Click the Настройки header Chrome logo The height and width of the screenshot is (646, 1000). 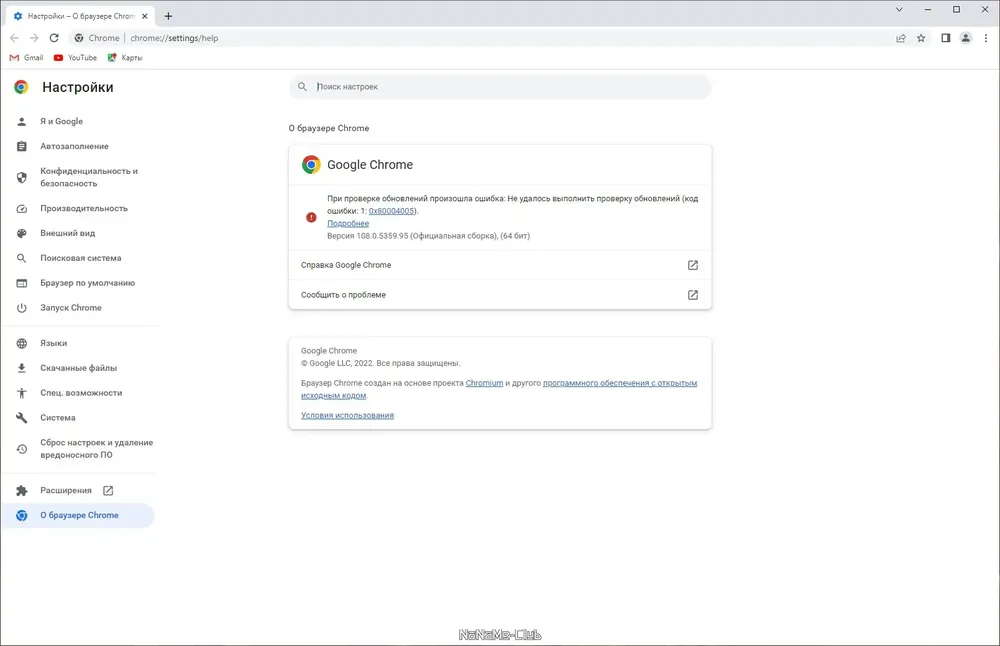(x=21, y=87)
